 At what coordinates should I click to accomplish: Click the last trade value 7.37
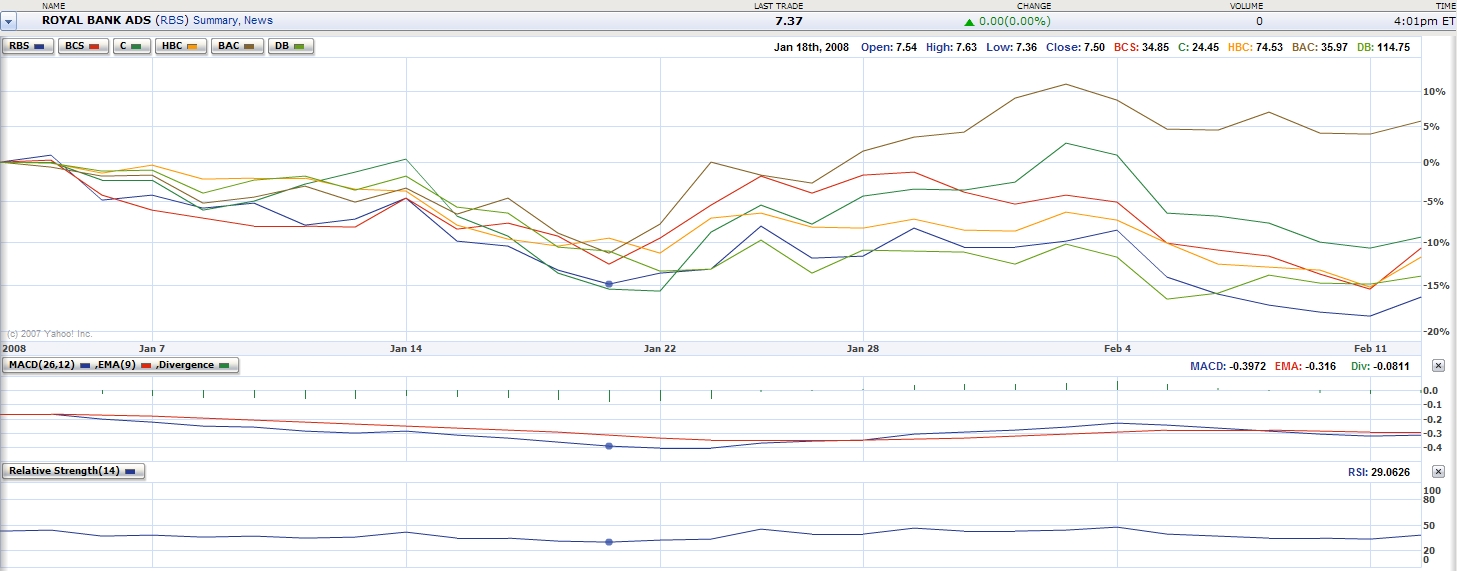click(789, 20)
